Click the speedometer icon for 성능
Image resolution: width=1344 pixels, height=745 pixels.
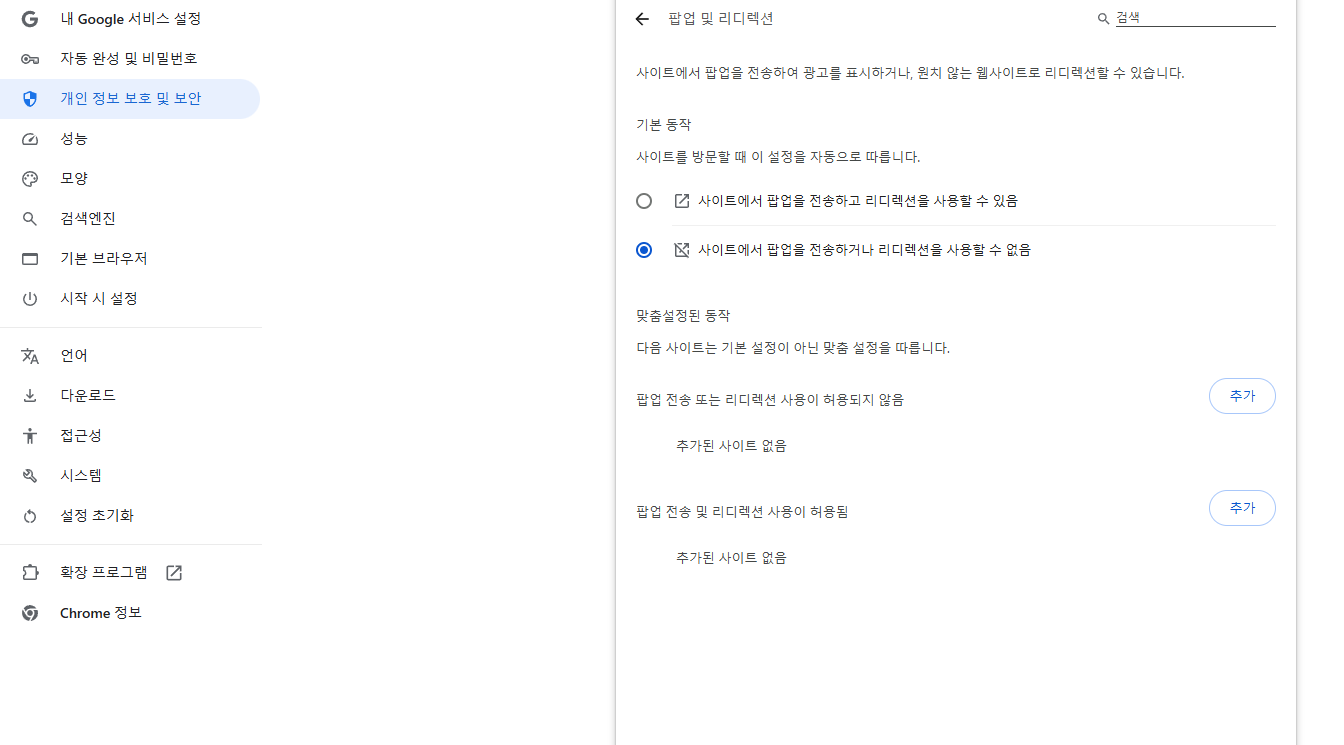pos(30,139)
